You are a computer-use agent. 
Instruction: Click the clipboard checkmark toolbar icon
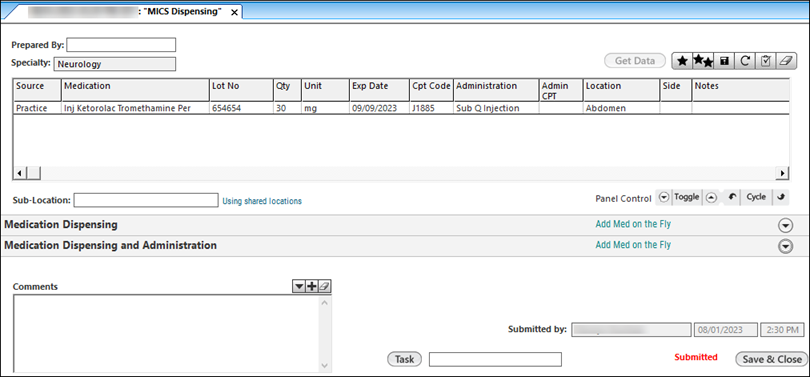pos(765,61)
